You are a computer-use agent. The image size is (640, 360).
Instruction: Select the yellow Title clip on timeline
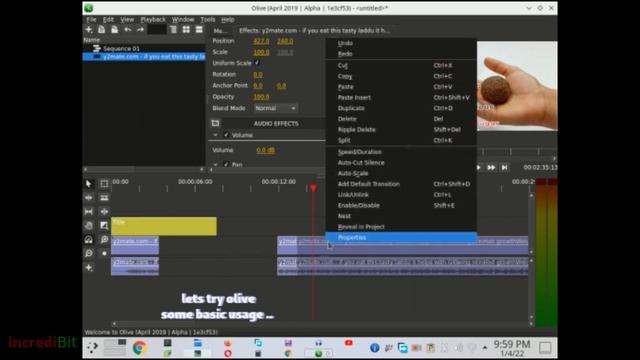tap(164, 227)
